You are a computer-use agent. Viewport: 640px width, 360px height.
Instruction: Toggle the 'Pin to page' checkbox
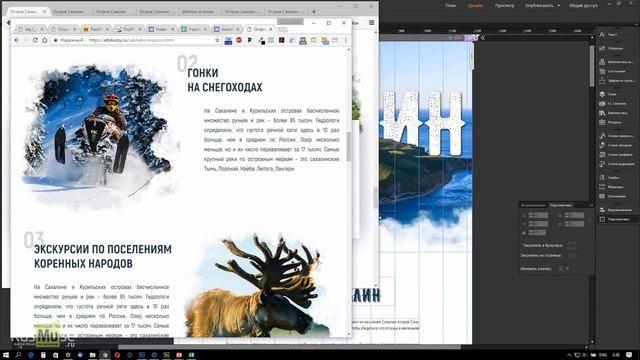571,256
